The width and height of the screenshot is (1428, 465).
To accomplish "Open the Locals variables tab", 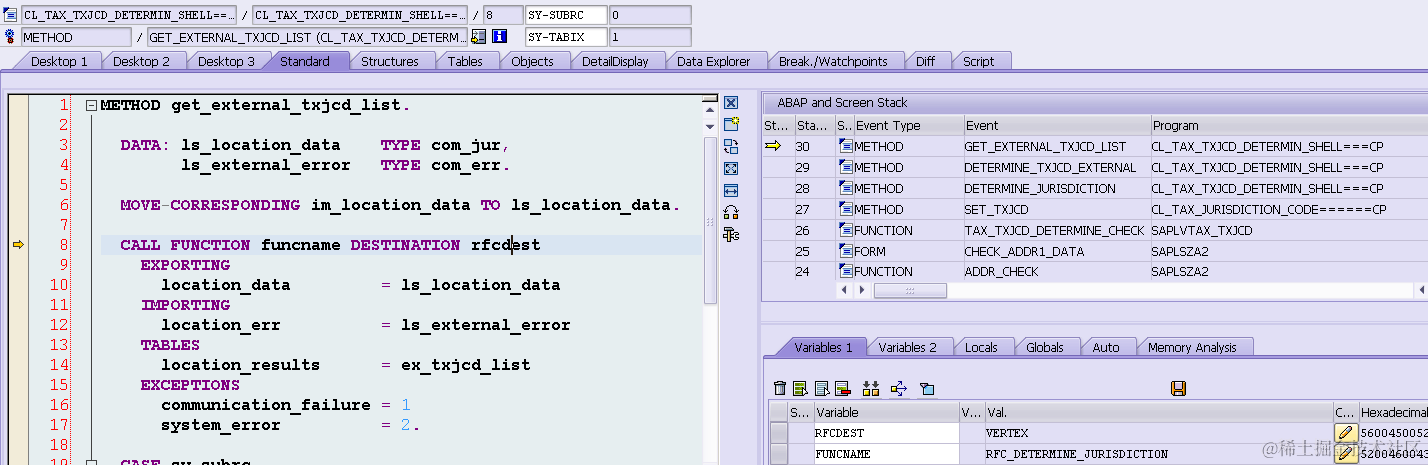I will [x=981, y=347].
